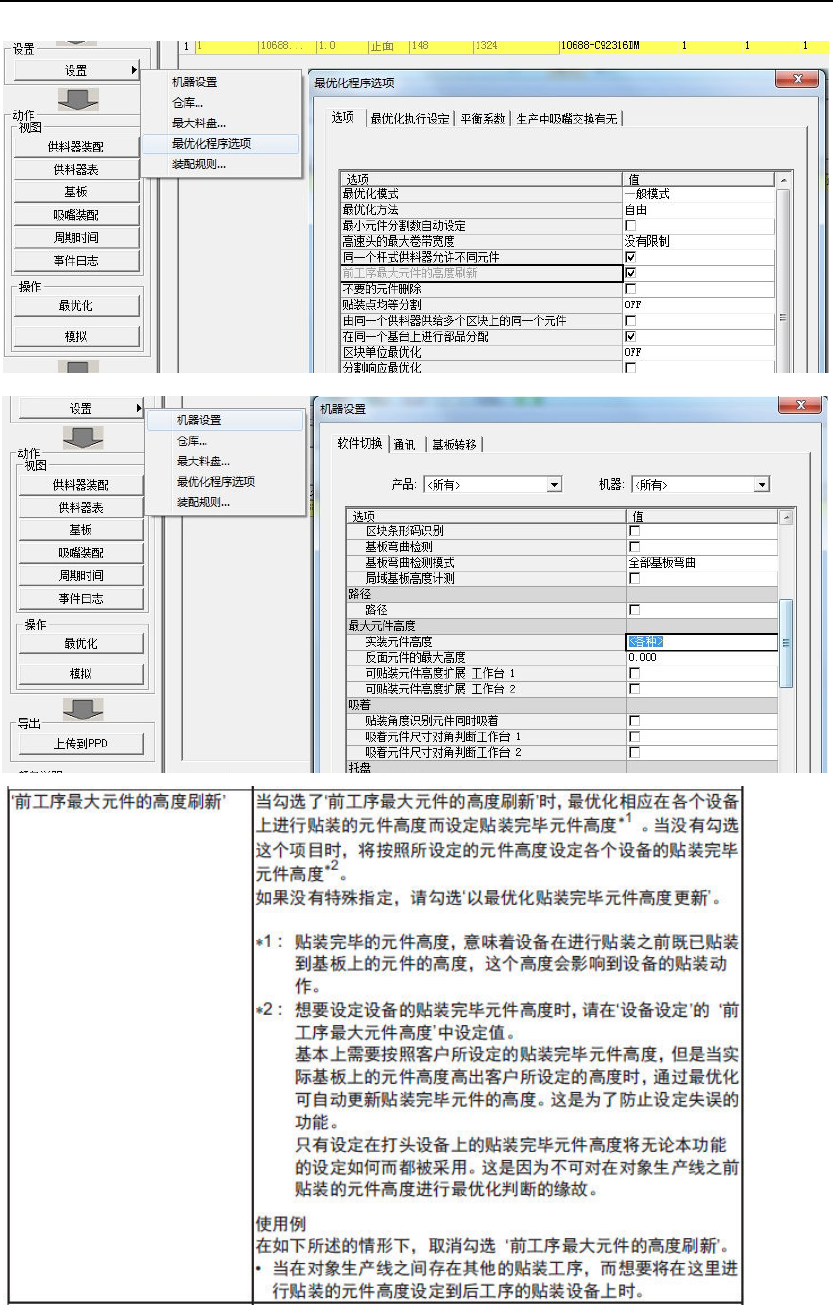Tick the 路径 checkbox
This screenshot has width=833, height=1305.
[x=634, y=610]
